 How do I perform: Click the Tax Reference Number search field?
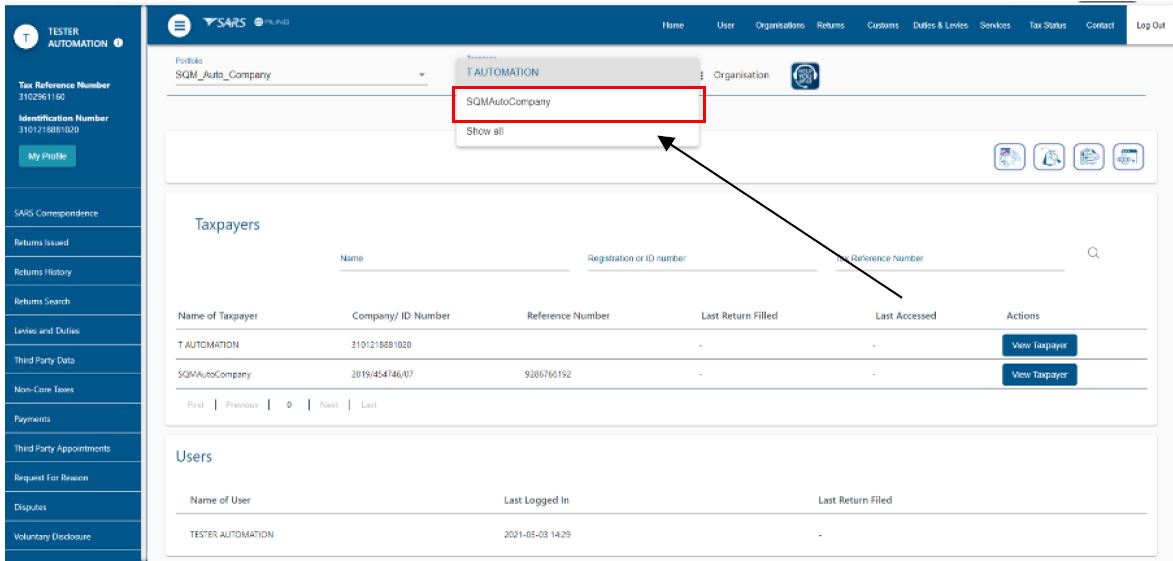pos(949,259)
